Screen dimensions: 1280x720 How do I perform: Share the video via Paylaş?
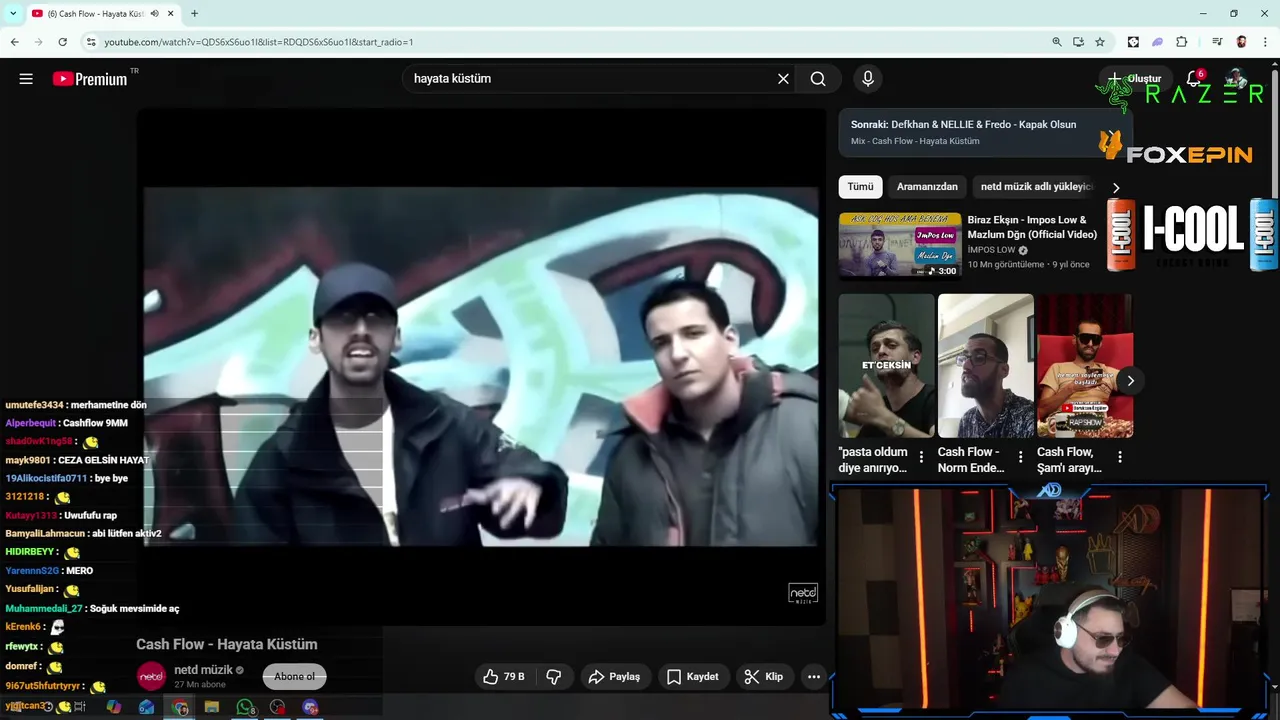coord(614,677)
